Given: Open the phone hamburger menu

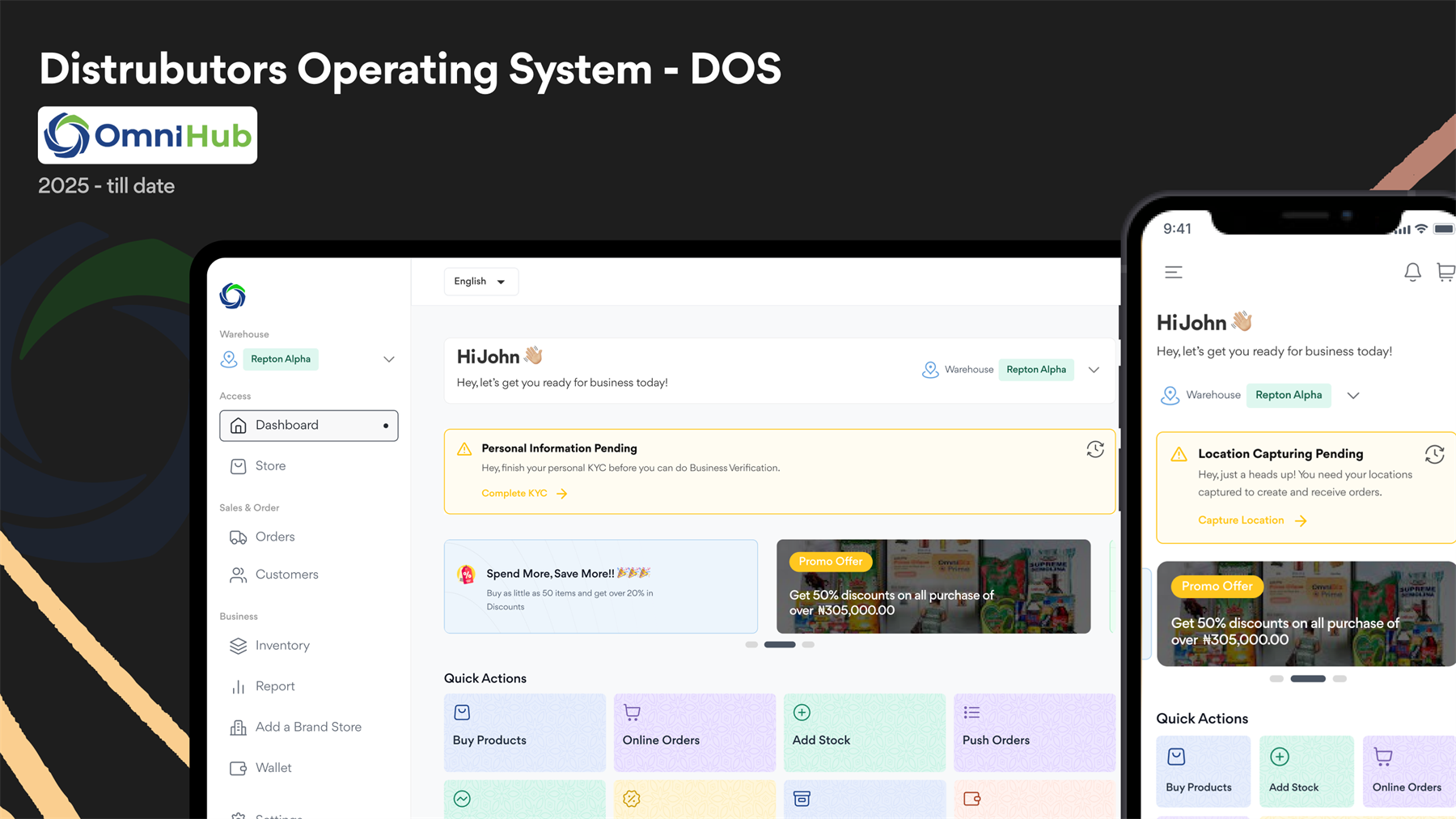Looking at the screenshot, I should click(1174, 273).
